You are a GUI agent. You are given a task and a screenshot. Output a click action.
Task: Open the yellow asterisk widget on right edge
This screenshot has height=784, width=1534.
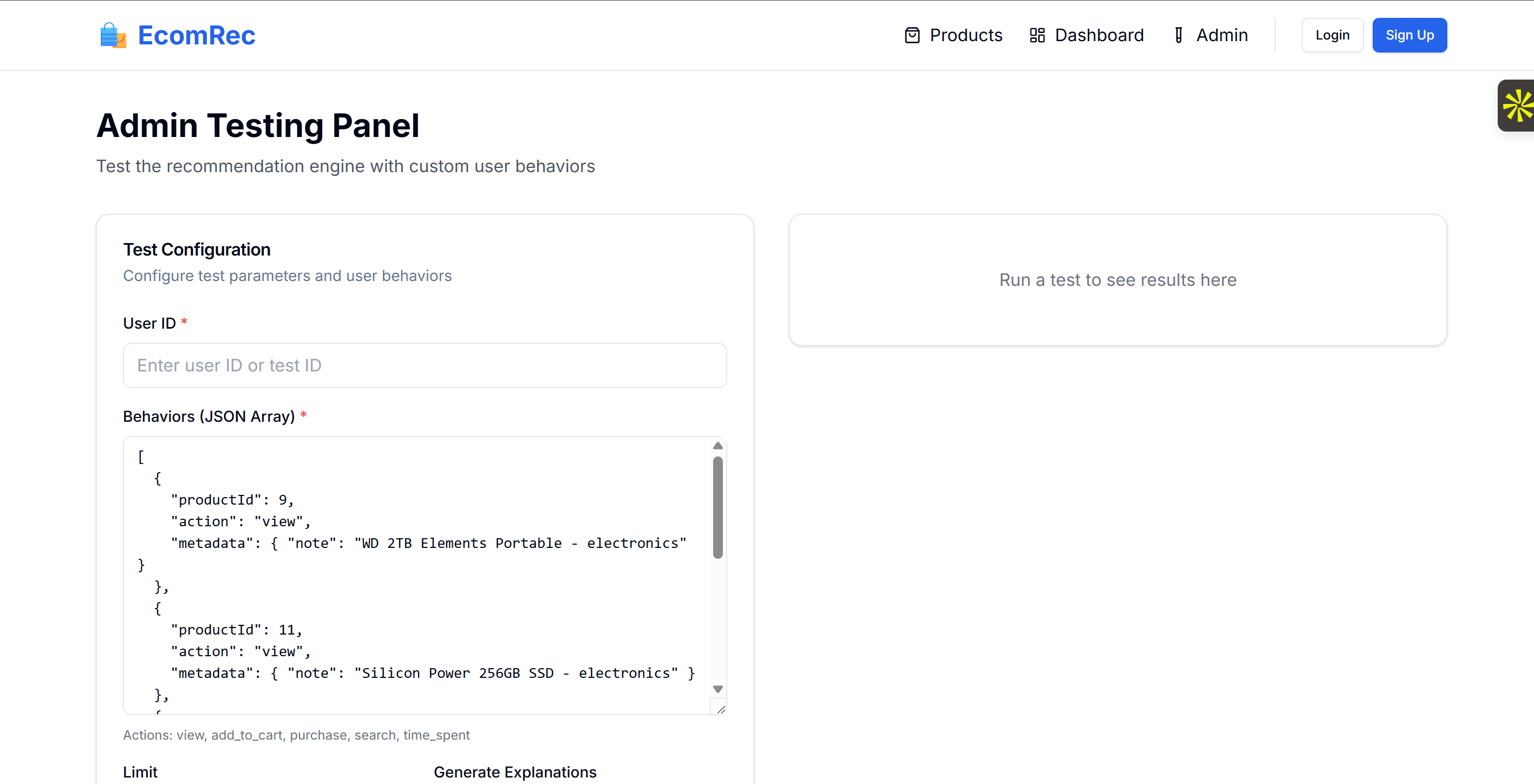tap(1520, 106)
